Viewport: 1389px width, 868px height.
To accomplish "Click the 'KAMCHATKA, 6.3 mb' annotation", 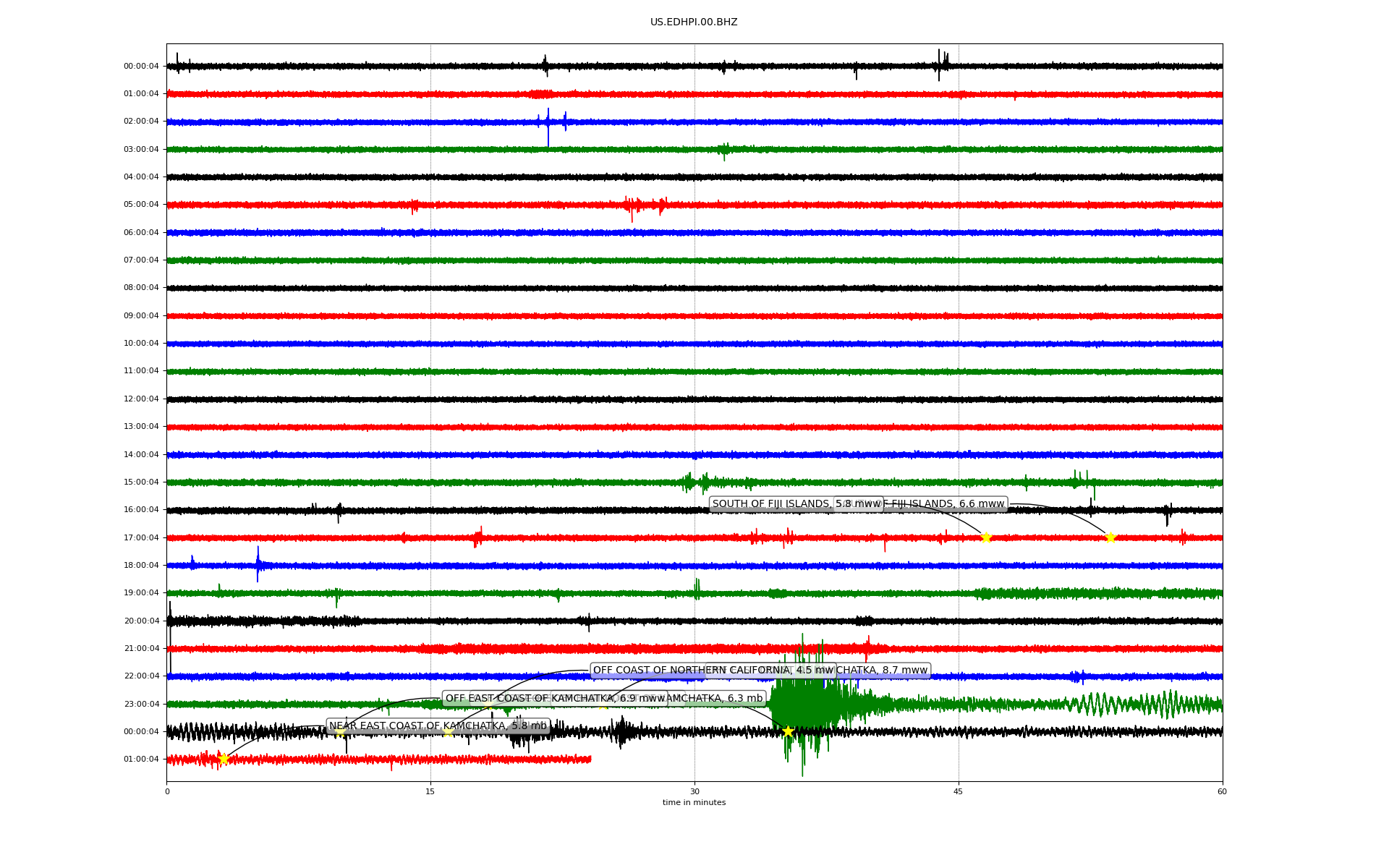I will coord(715,699).
